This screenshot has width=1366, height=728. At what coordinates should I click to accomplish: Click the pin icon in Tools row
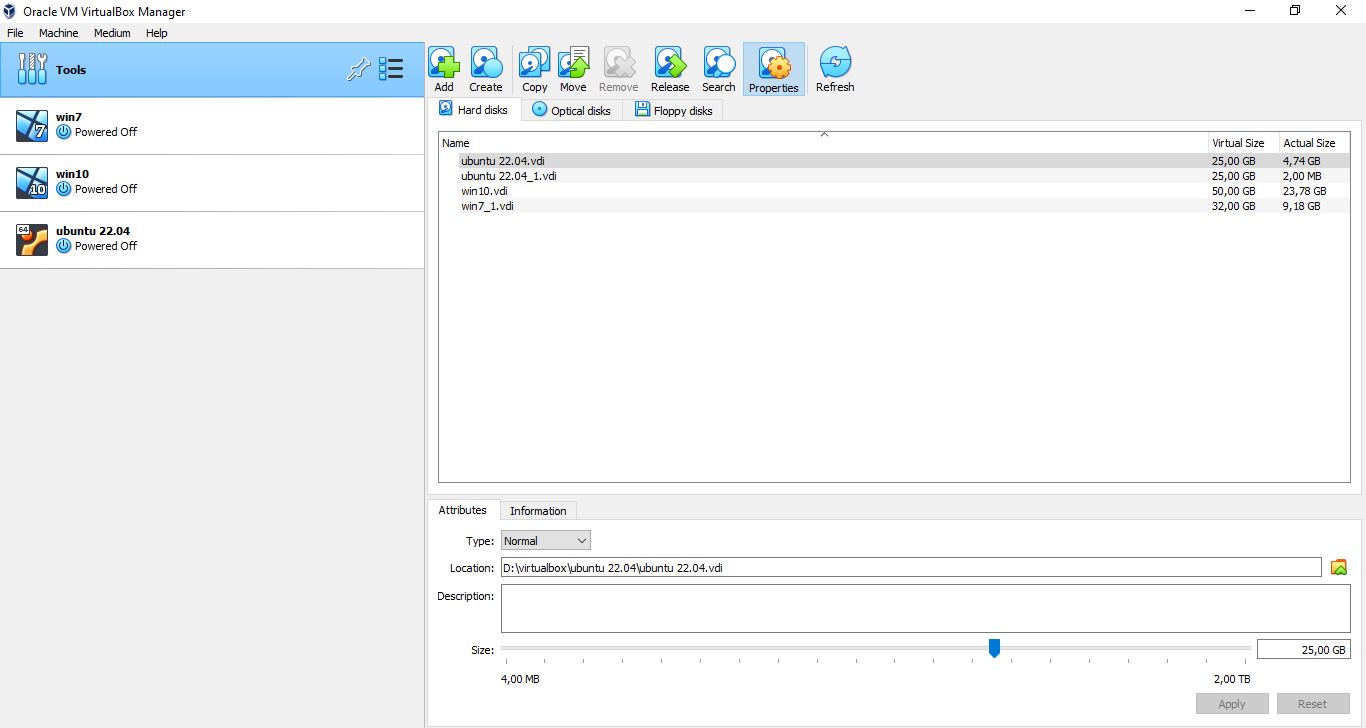(x=358, y=69)
